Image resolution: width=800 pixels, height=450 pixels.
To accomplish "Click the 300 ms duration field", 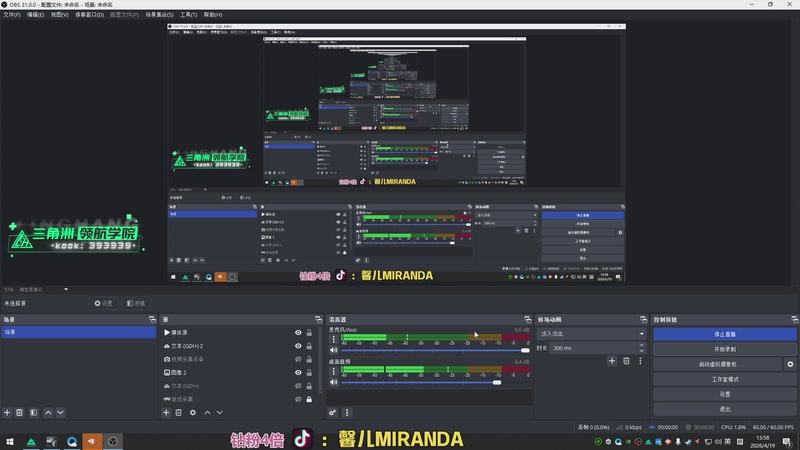I will click(593, 348).
